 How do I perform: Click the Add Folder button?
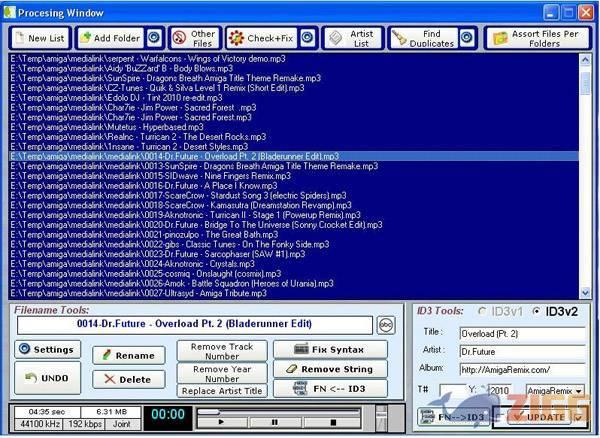110,38
